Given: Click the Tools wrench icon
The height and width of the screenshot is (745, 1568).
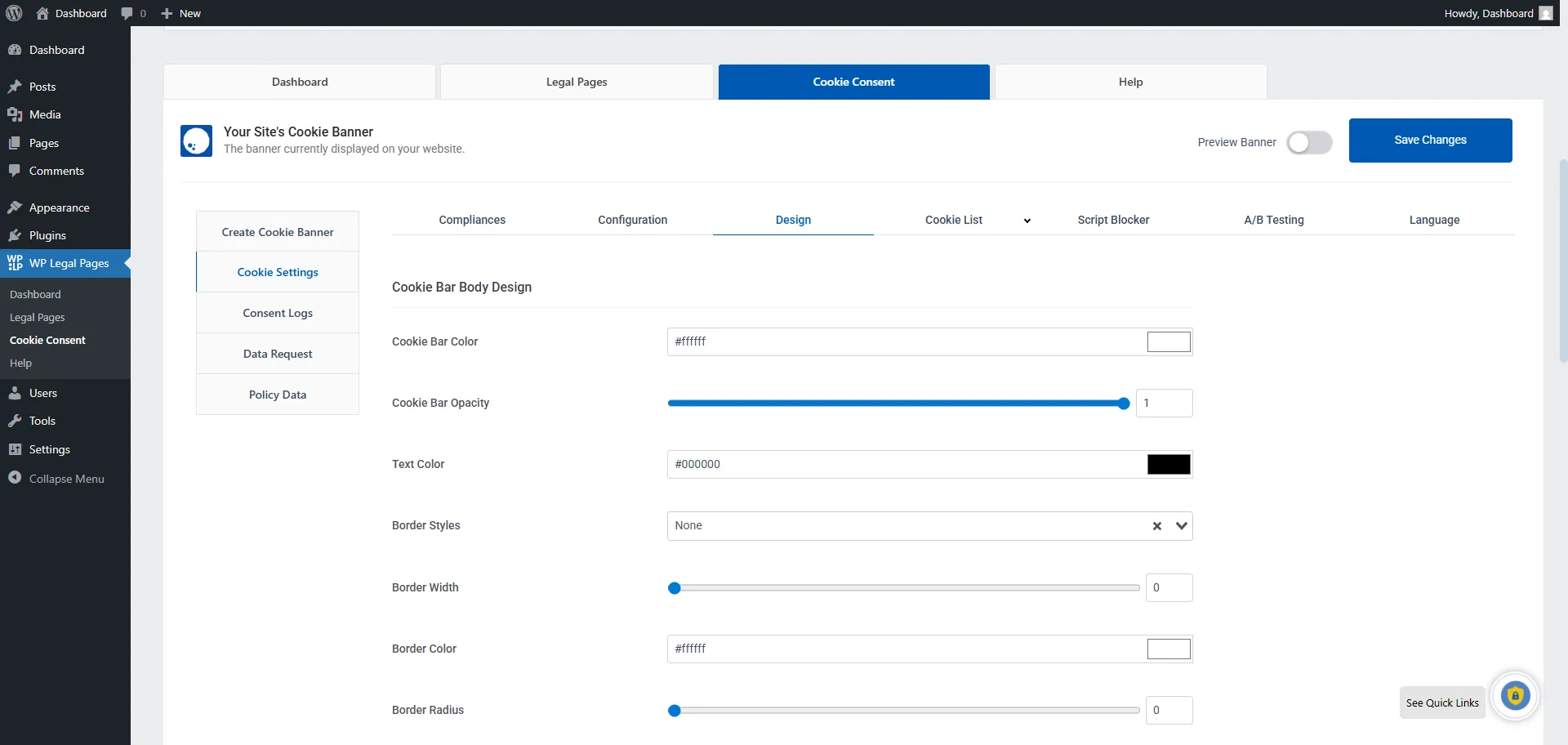Looking at the screenshot, I should pos(15,421).
